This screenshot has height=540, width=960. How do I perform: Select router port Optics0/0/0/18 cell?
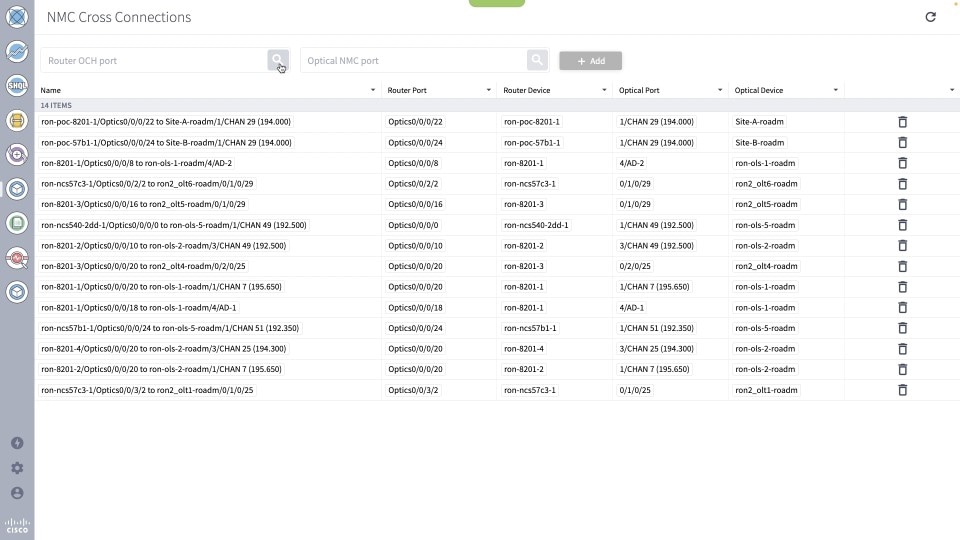(x=415, y=307)
